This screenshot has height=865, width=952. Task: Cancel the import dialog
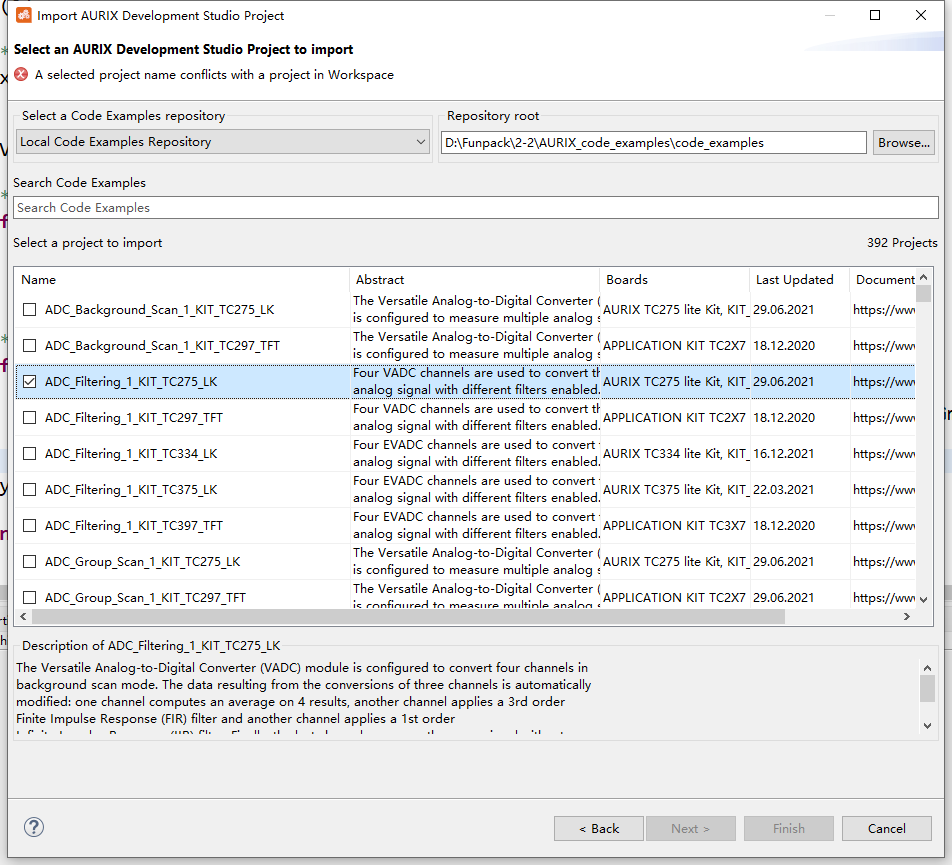pyautogui.click(x=886, y=829)
